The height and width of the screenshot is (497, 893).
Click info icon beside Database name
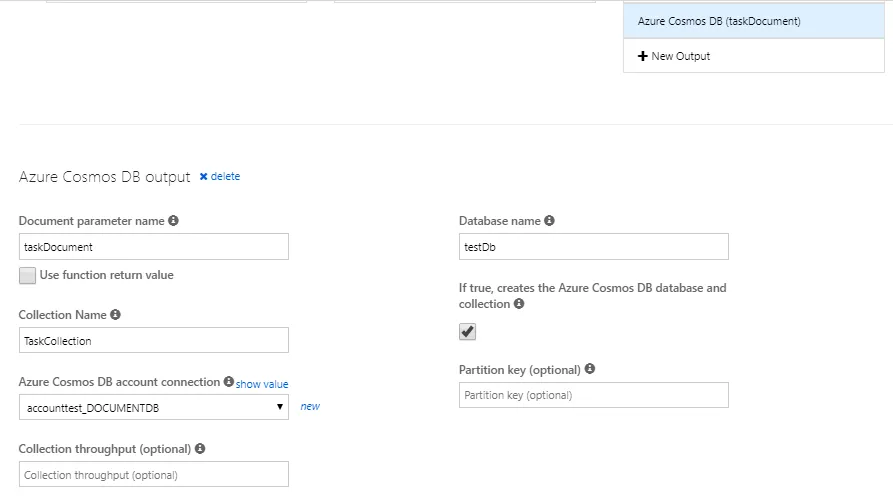[x=550, y=221]
